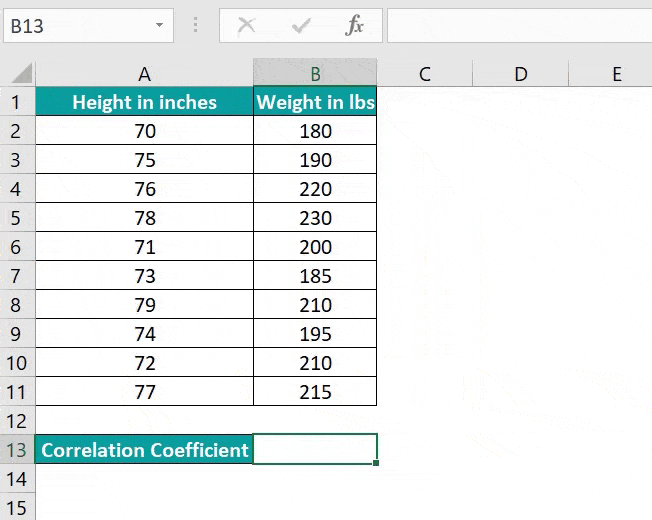Viewport: 652px width, 520px height.
Task: Click the 'Weight in lbs' header cell
Action: coord(315,101)
